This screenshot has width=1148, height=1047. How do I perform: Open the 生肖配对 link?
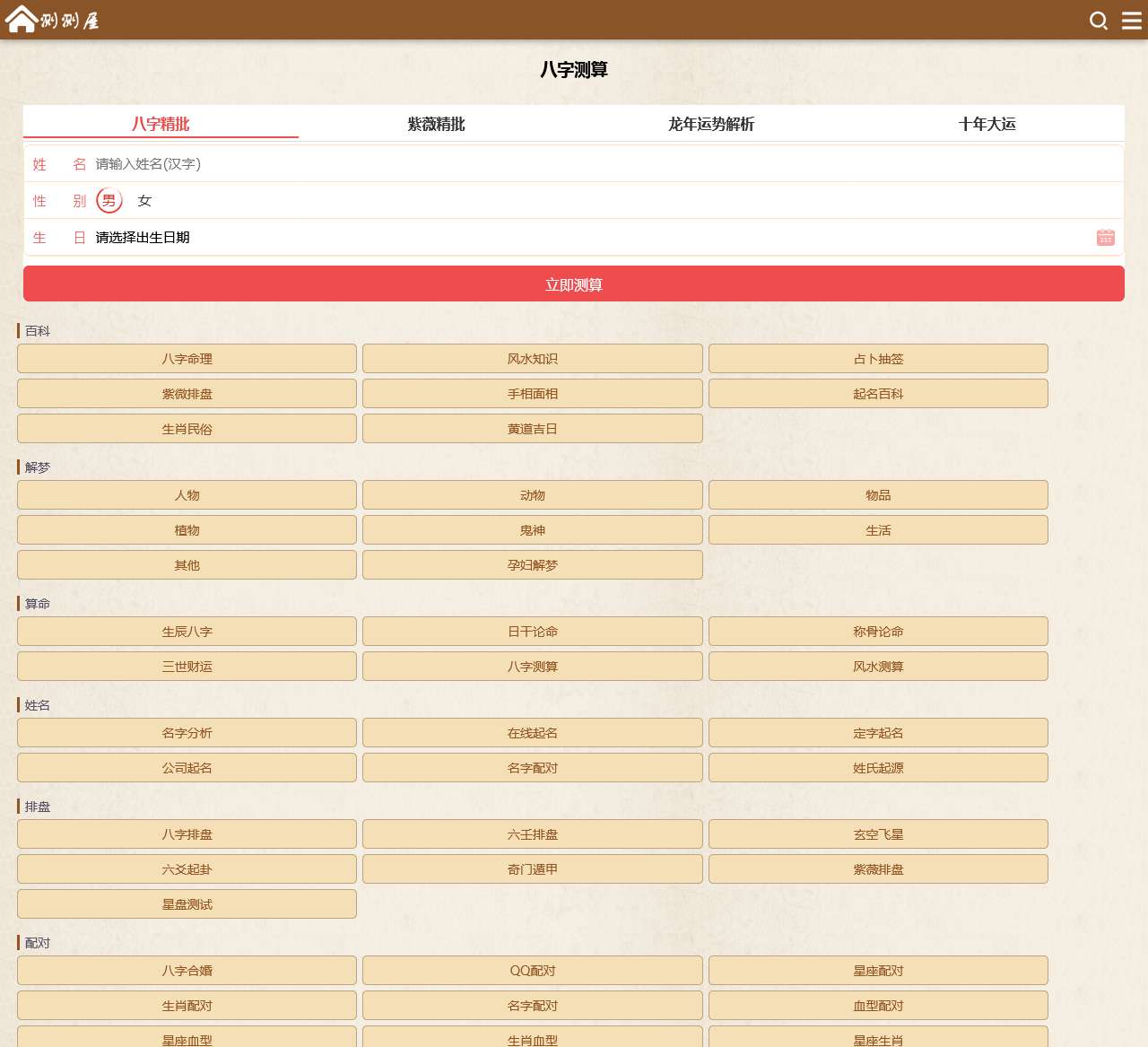coord(187,1006)
